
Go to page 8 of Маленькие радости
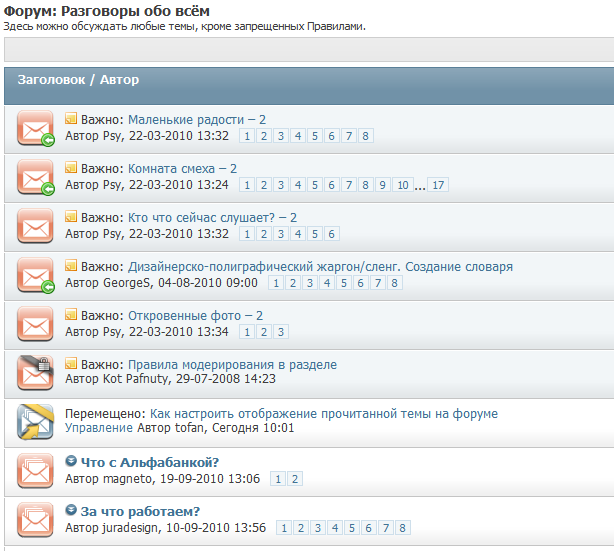(365, 136)
